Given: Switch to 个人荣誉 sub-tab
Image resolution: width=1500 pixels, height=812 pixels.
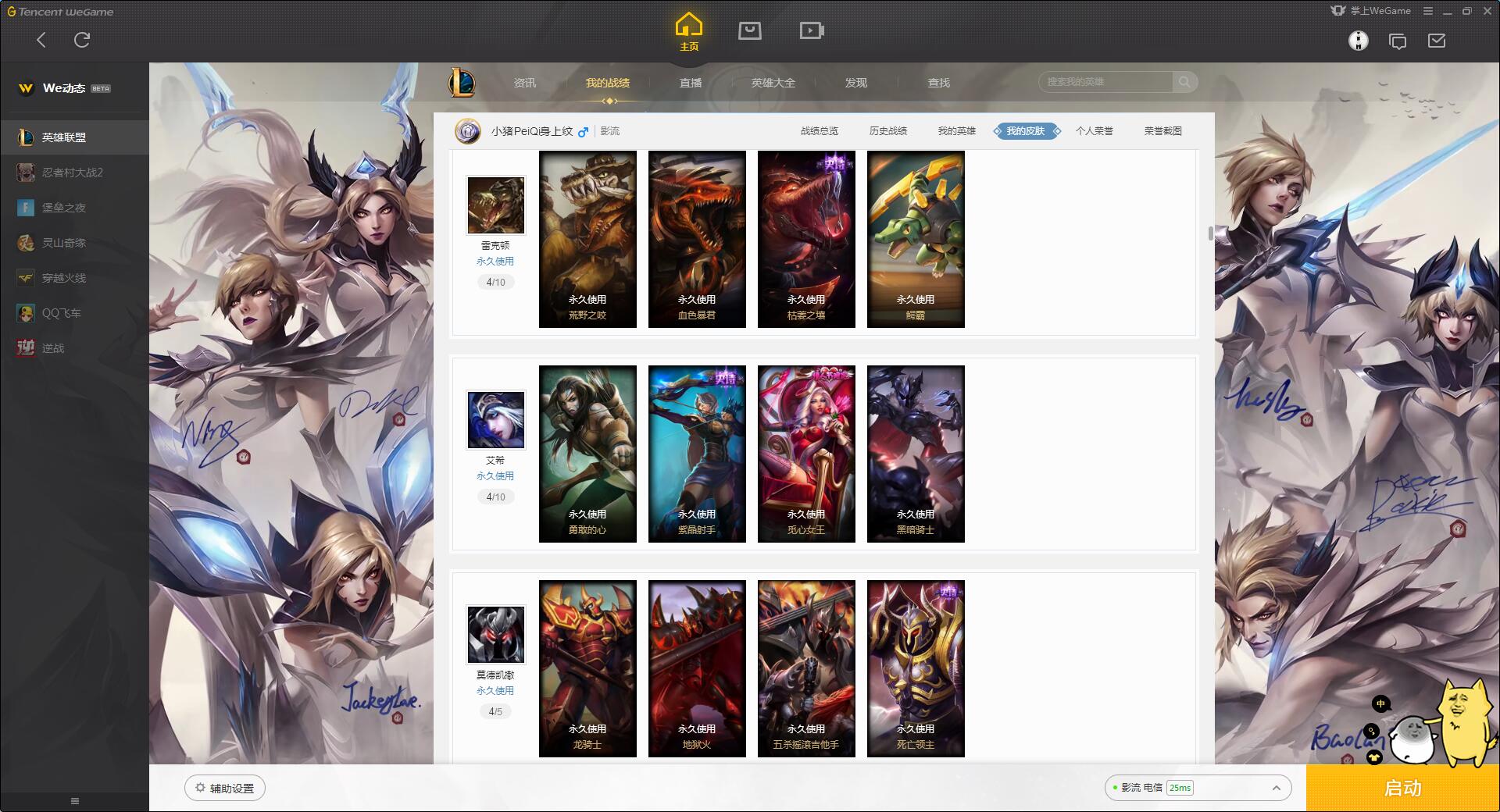Looking at the screenshot, I should (x=1095, y=131).
